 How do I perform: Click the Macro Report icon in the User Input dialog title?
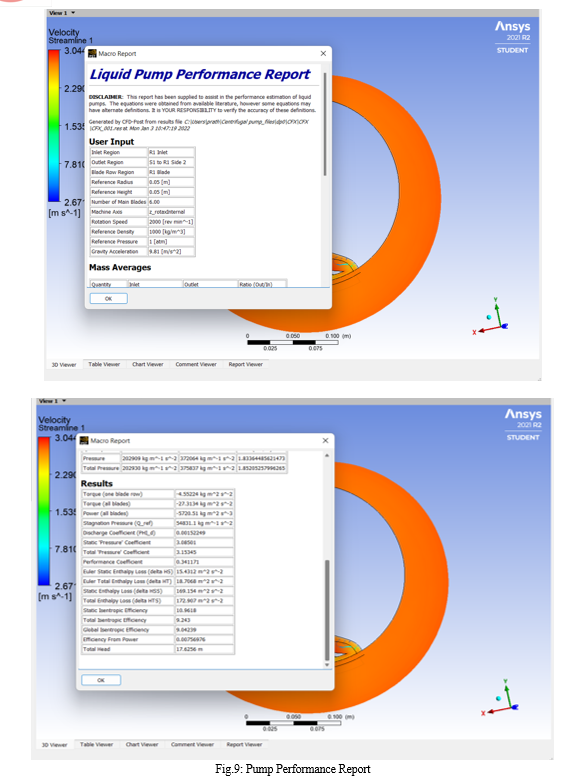coord(92,53)
